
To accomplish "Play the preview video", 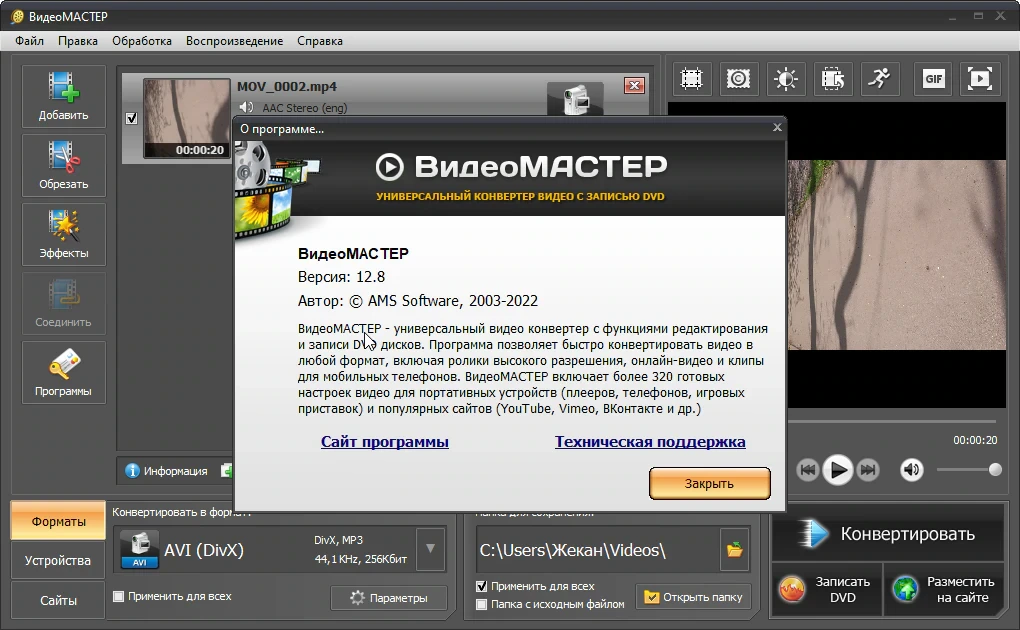I will click(838, 469).
